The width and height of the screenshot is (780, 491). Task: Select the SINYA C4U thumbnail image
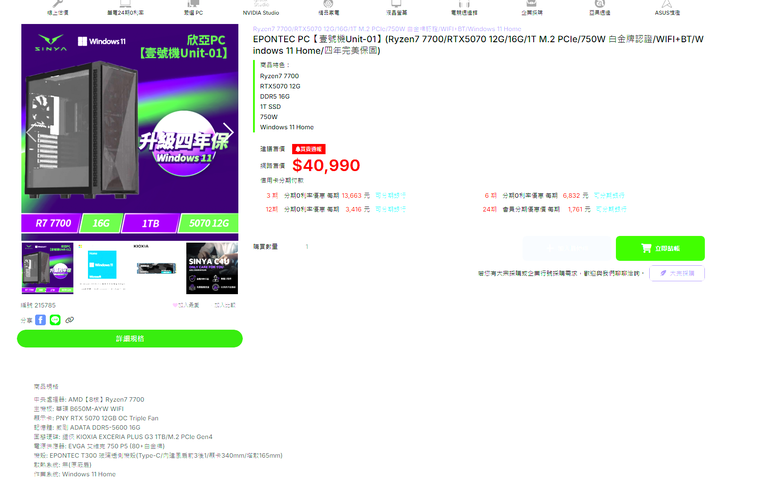pyautogui.click(x=212, y=268)
